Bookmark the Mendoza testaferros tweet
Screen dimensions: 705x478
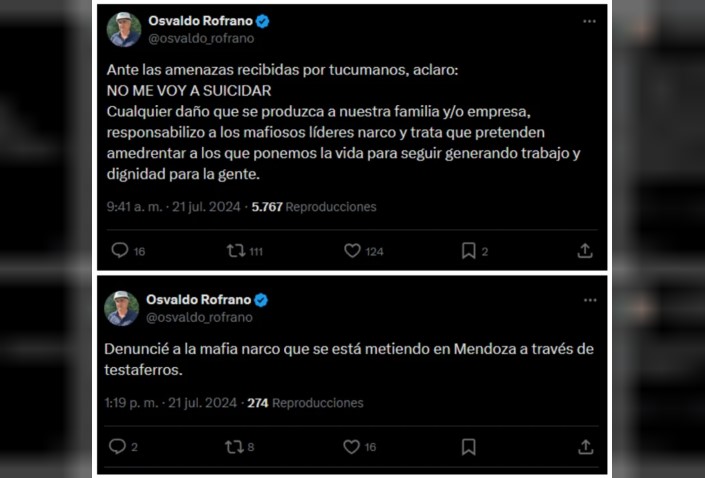click(468, 447)
